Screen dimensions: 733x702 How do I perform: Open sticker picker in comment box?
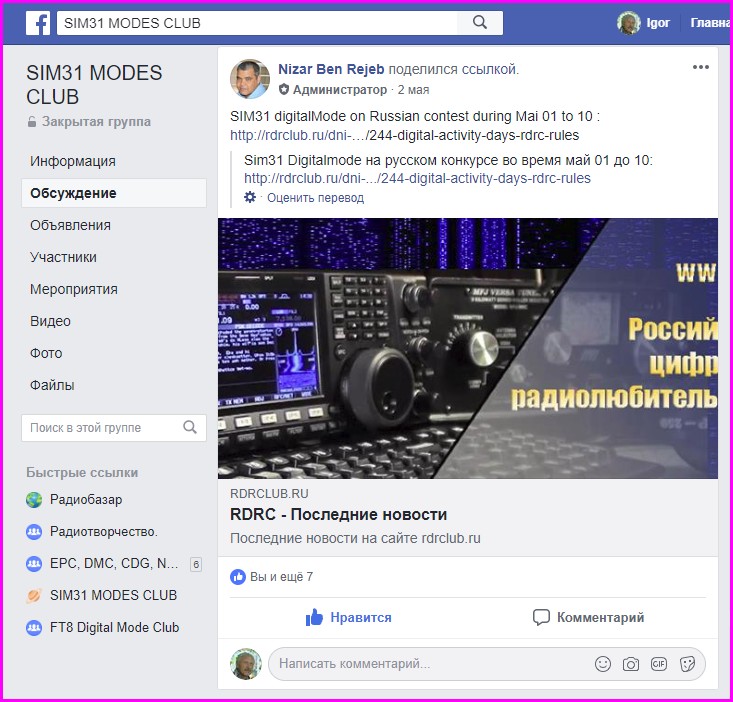[687, 663]
